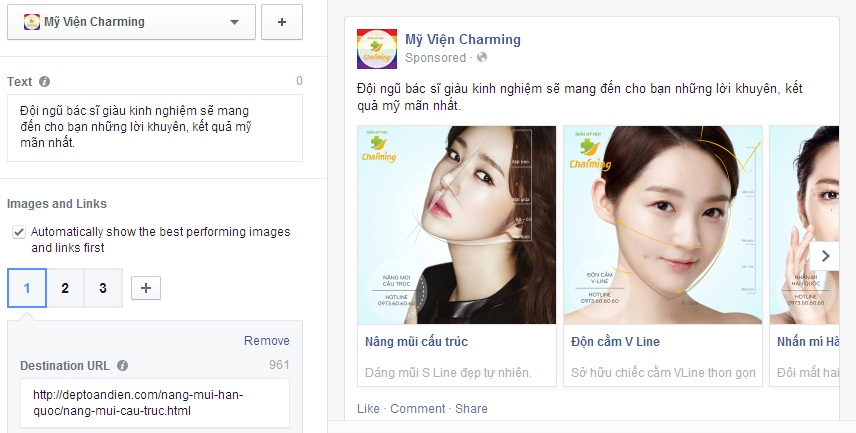Image resolution: width=856 pixels, height=433 pixels.
Task: Click the Like link under the ad
Action: [368, 408]
